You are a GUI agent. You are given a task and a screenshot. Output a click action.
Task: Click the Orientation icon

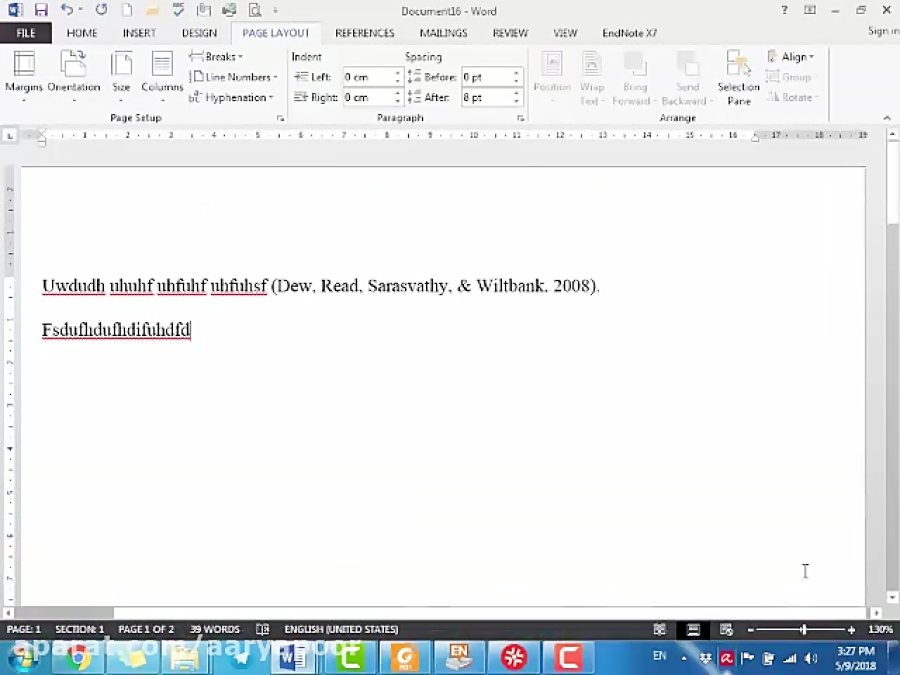tap(73, 73)
